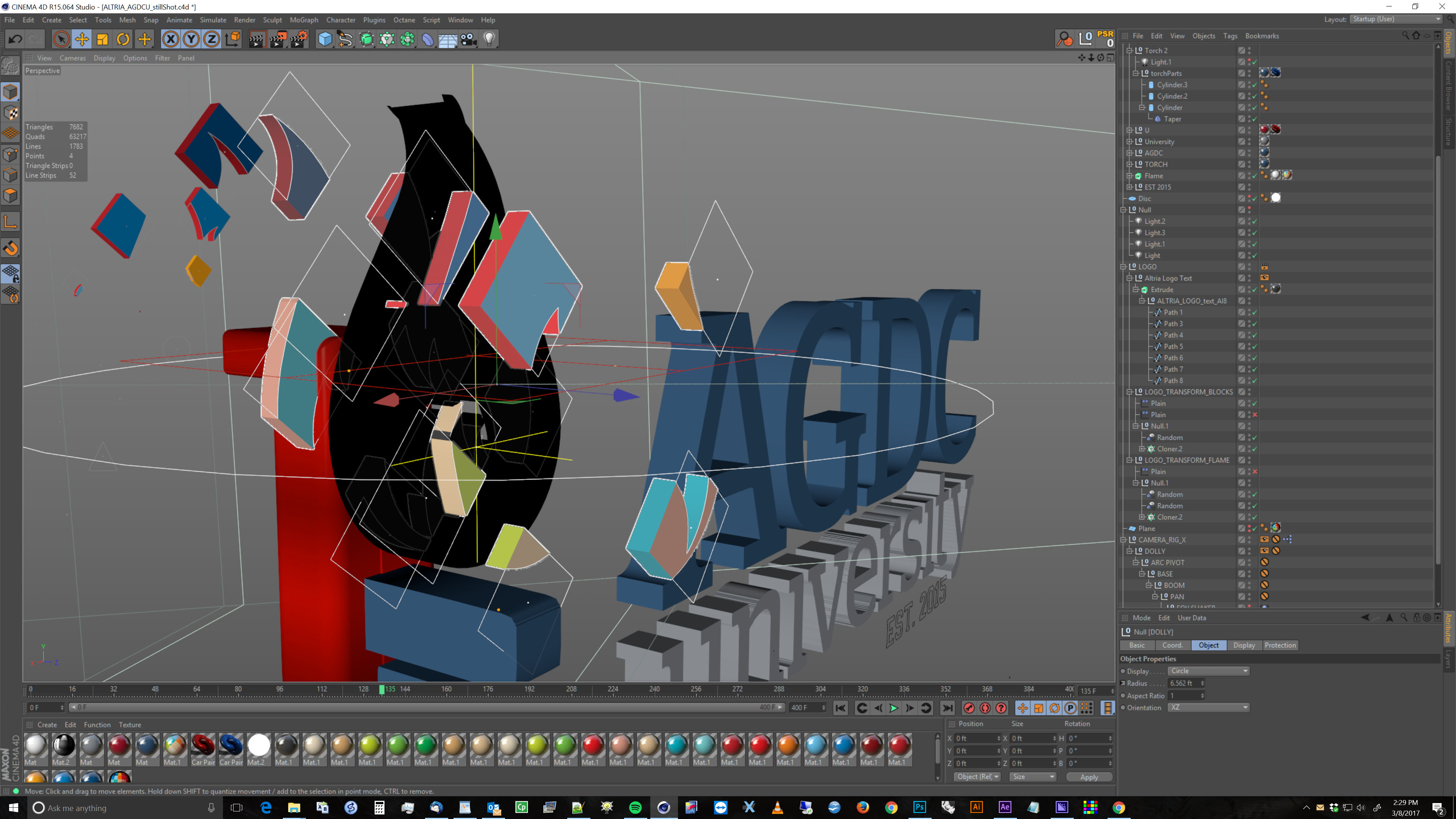Screen dimensions: 1456x819
Task: Click the Render to Picture Viewer icon
Action: 278,39
